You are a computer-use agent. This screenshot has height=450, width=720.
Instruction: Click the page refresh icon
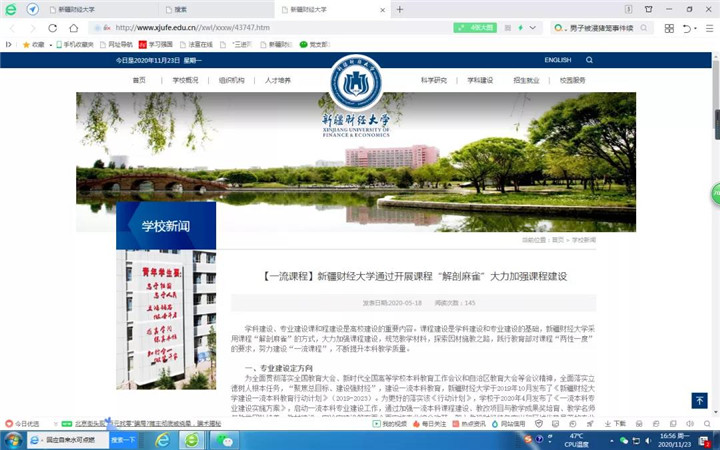[53, 28]
